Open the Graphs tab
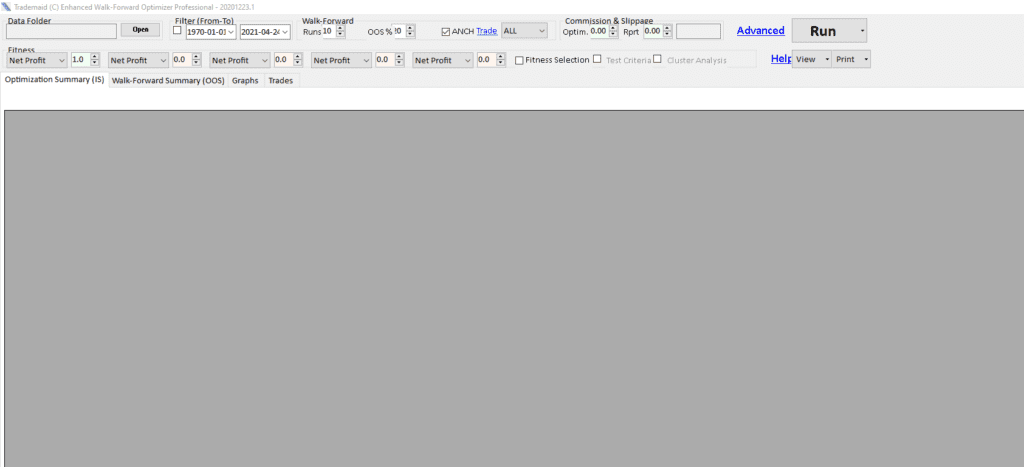 point(245,80)
